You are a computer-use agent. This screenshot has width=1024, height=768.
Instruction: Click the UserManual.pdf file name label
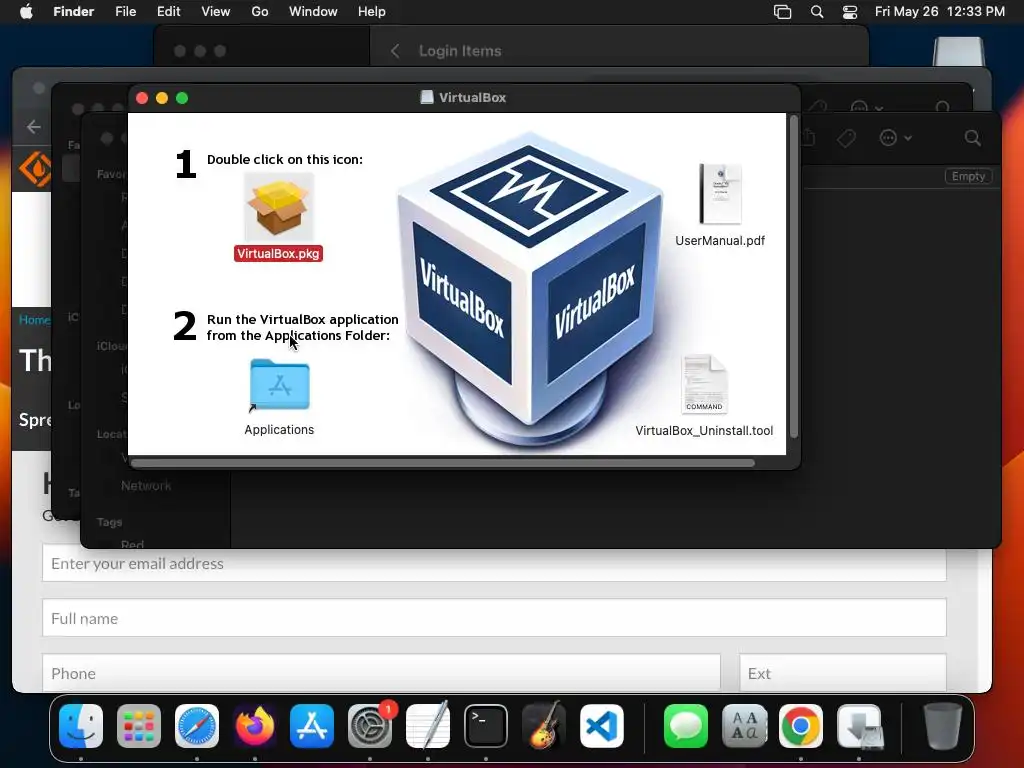pos(720,240)
